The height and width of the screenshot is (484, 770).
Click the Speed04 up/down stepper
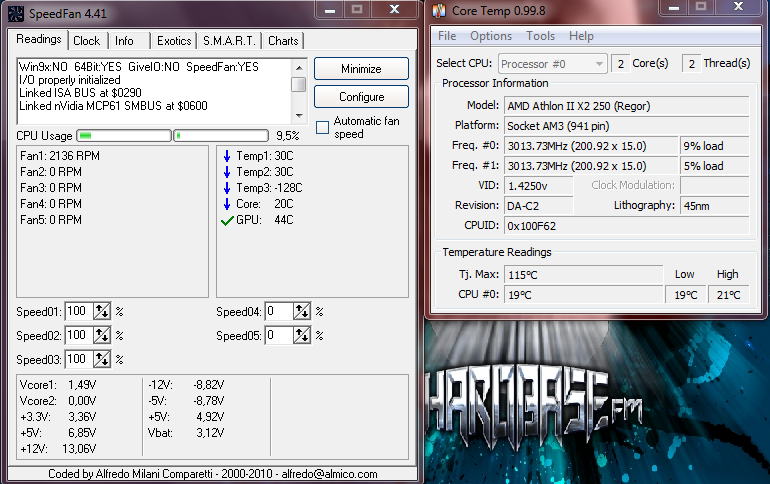coord(302,311)
